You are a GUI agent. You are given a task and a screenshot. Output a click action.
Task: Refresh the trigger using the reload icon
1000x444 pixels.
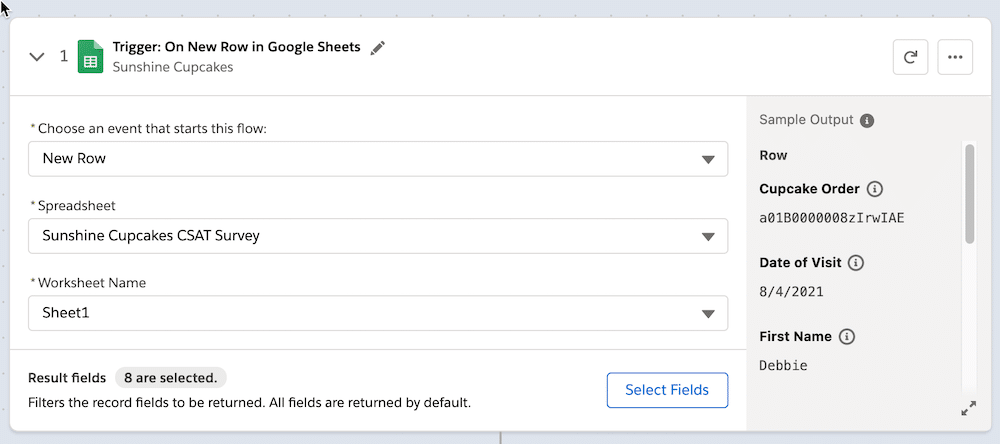910,57
